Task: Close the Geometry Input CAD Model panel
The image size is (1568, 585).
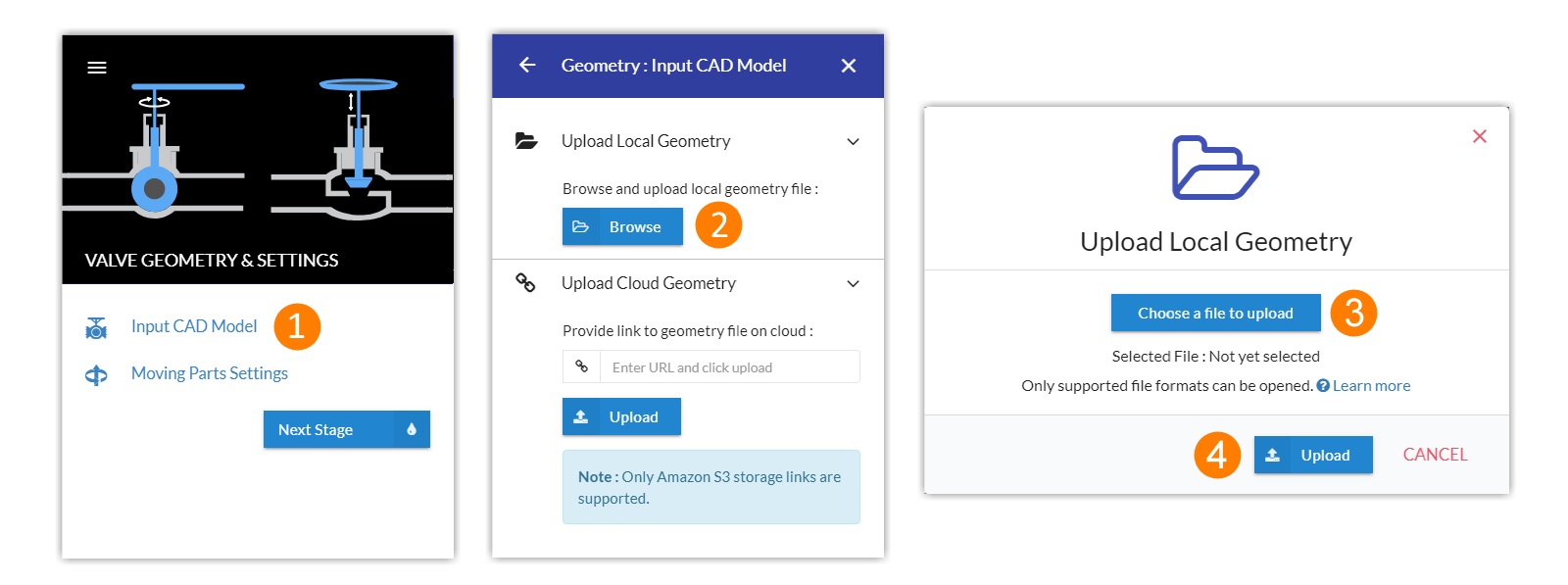Action: [849, 66]
